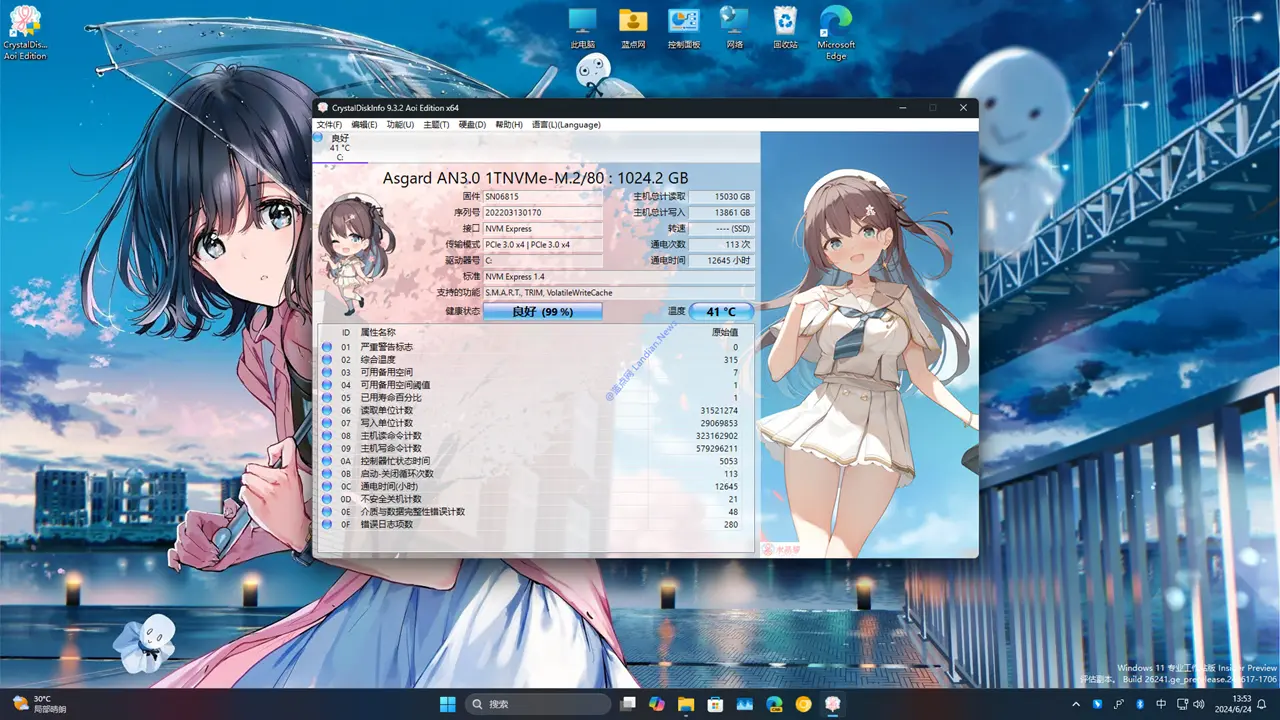The image size is (1280, 720).
Task: Click the status circle beside 不安全关机计数
Action: tap(326, 499)
